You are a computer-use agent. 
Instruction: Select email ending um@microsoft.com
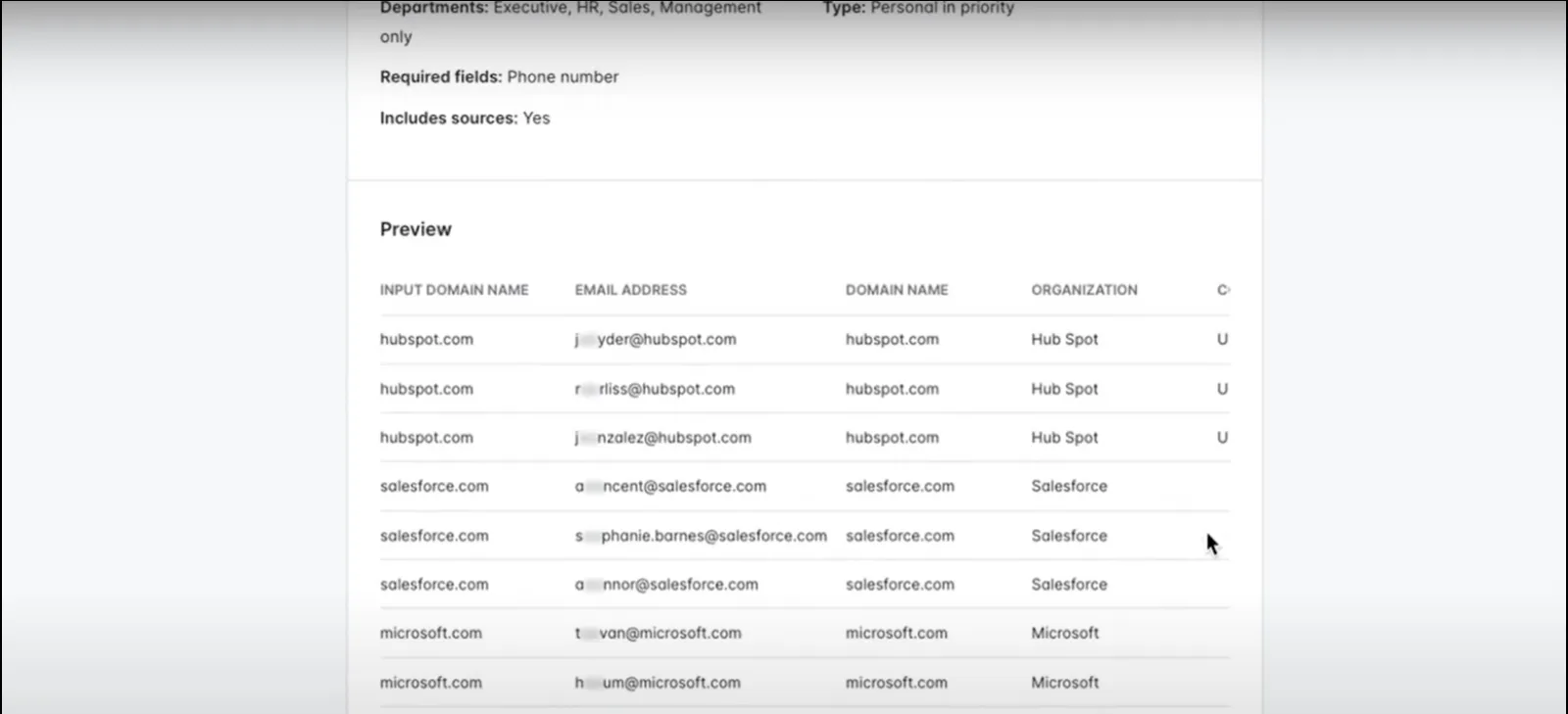pyautogui.click(x=658, y=683)
